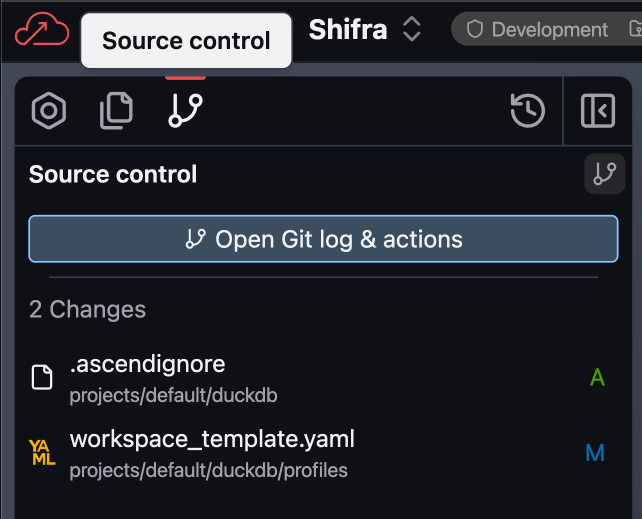Click the green A added status marker
The width and height of the screenshot is (642, 519).
(x=597, y=377)
